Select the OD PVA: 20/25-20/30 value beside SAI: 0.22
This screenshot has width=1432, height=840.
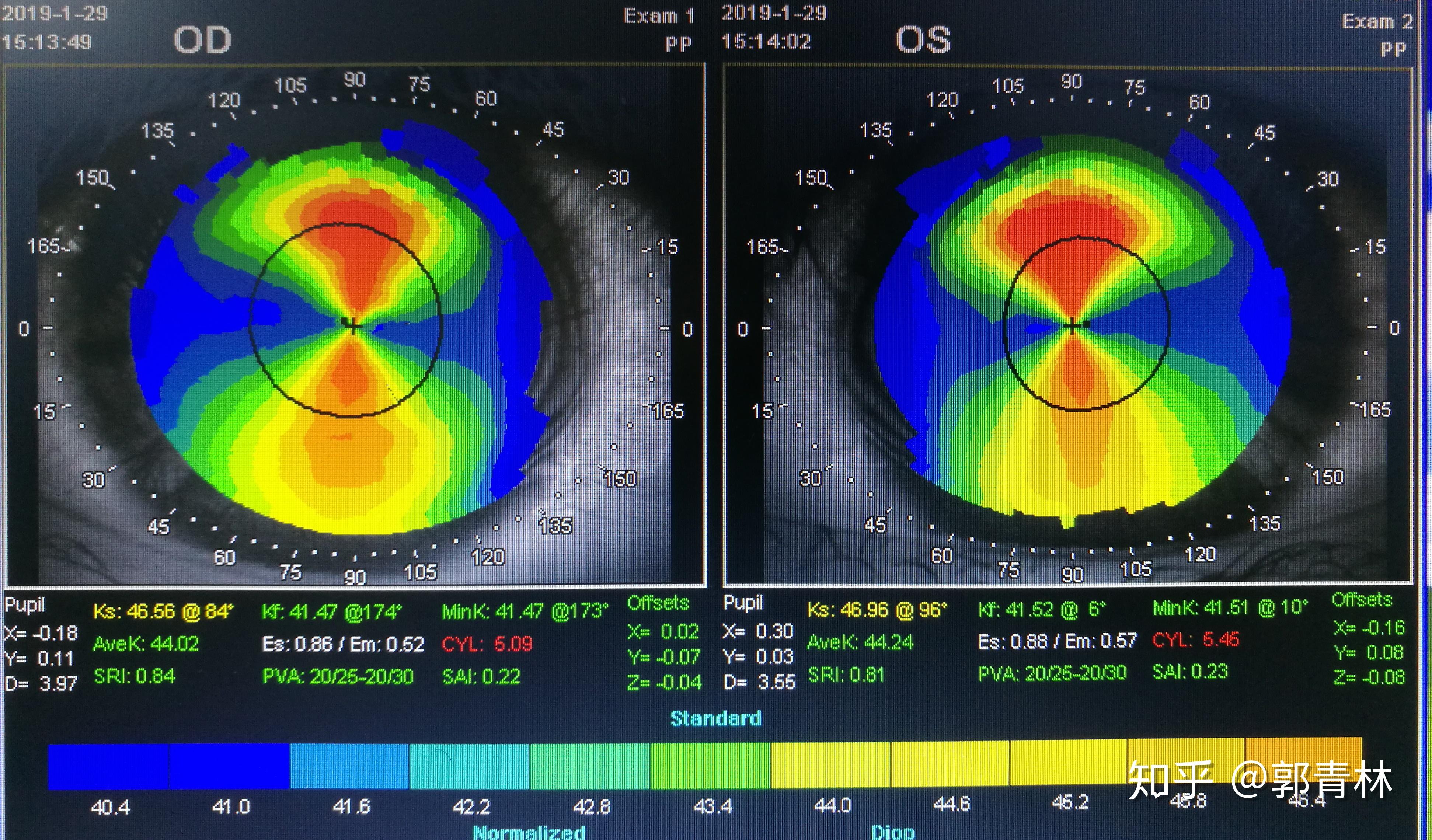click(338, 676)
